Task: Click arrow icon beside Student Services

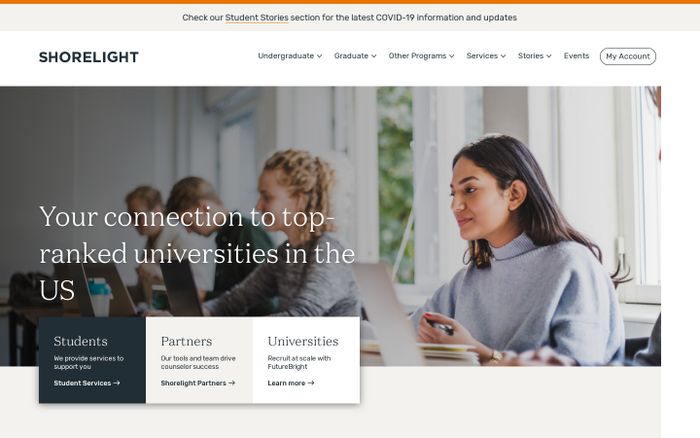Action: pyautogui.click(x=117, y=383)
